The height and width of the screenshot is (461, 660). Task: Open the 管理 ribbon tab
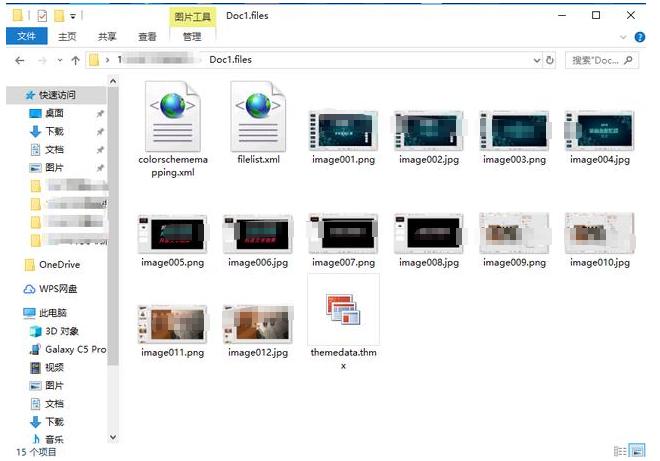click(192, 37)
